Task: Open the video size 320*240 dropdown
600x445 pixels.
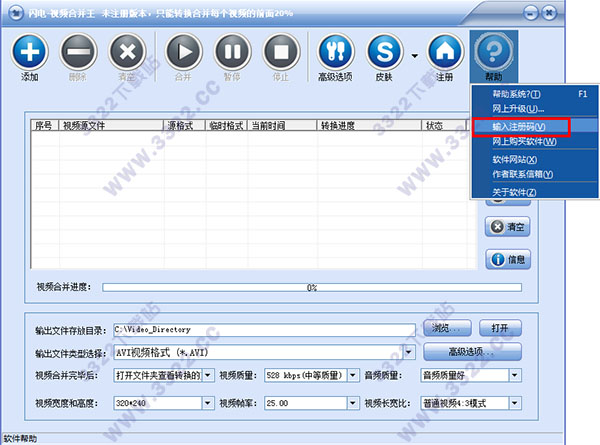Action: click(x=206, y=403)
